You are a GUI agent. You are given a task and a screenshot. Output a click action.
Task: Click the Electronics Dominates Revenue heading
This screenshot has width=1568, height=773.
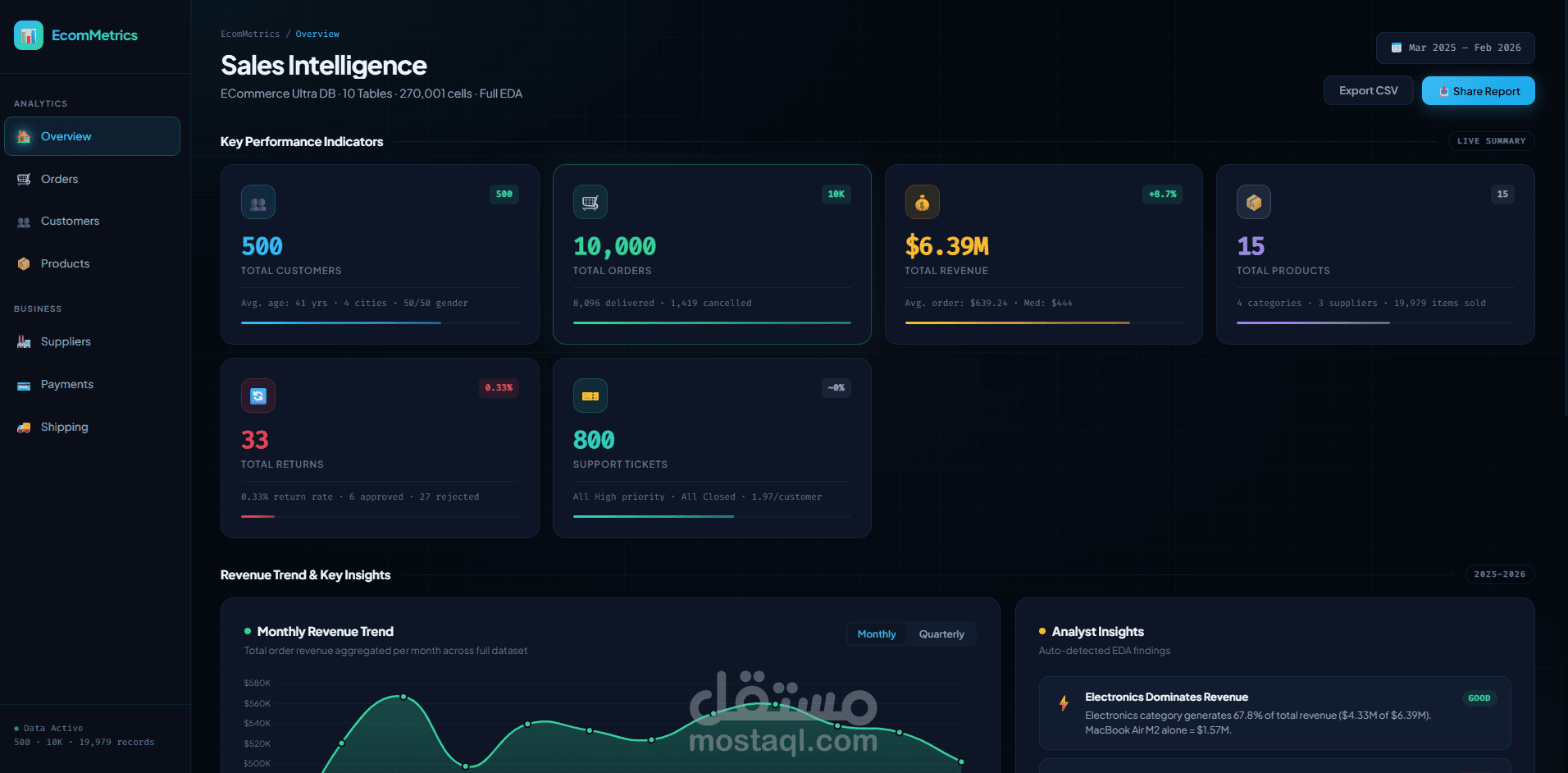1166,697
